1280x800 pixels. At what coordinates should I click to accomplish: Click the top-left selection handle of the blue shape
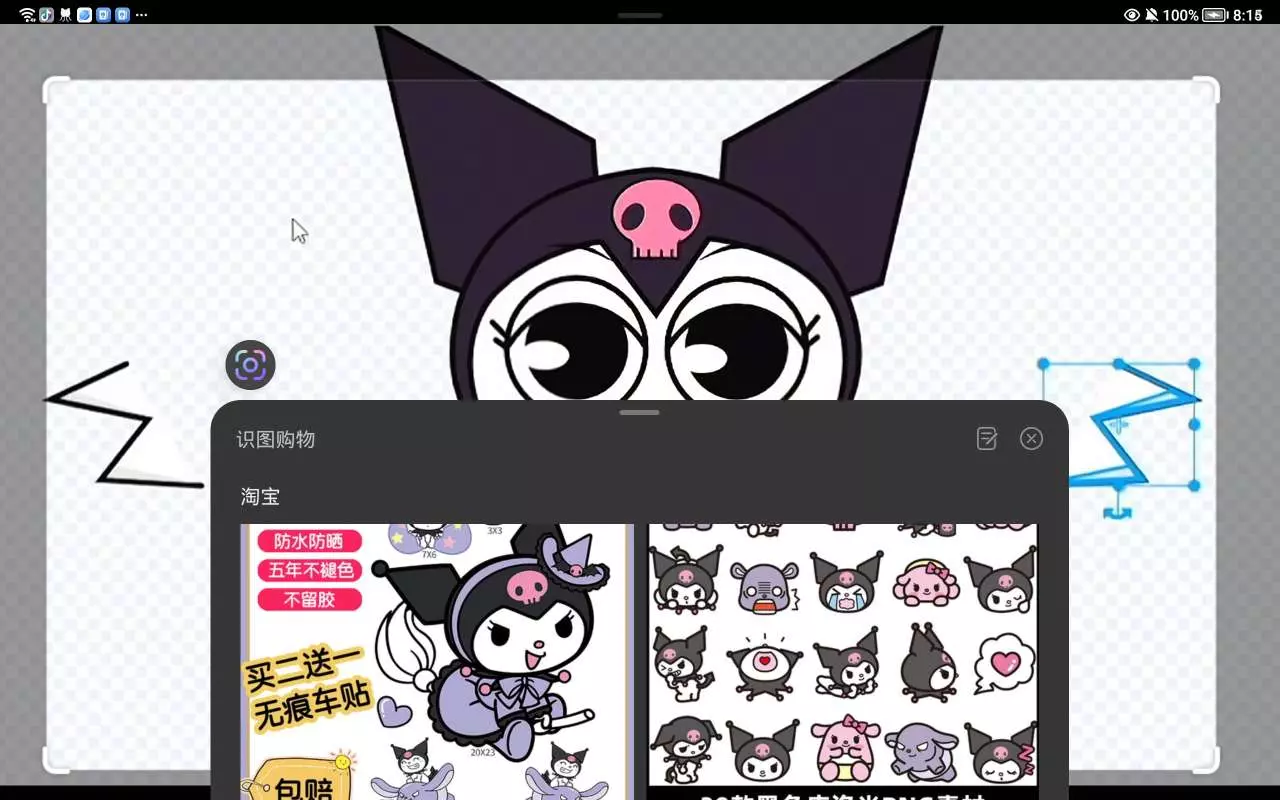pos(1043,364)
